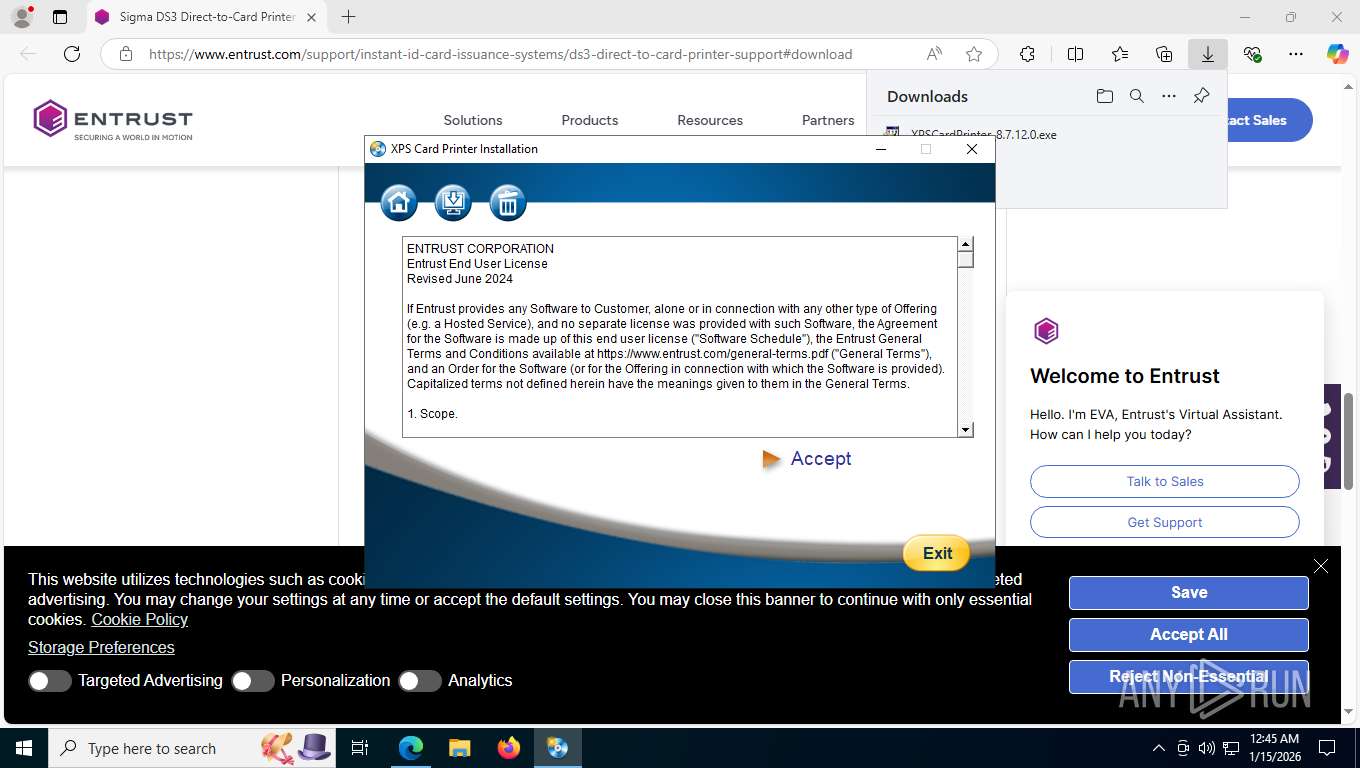The height and width of the screenshot is (768, 1360).
Task: Click the Home icon in XPS installer
Action: click(x=399, y=203)
